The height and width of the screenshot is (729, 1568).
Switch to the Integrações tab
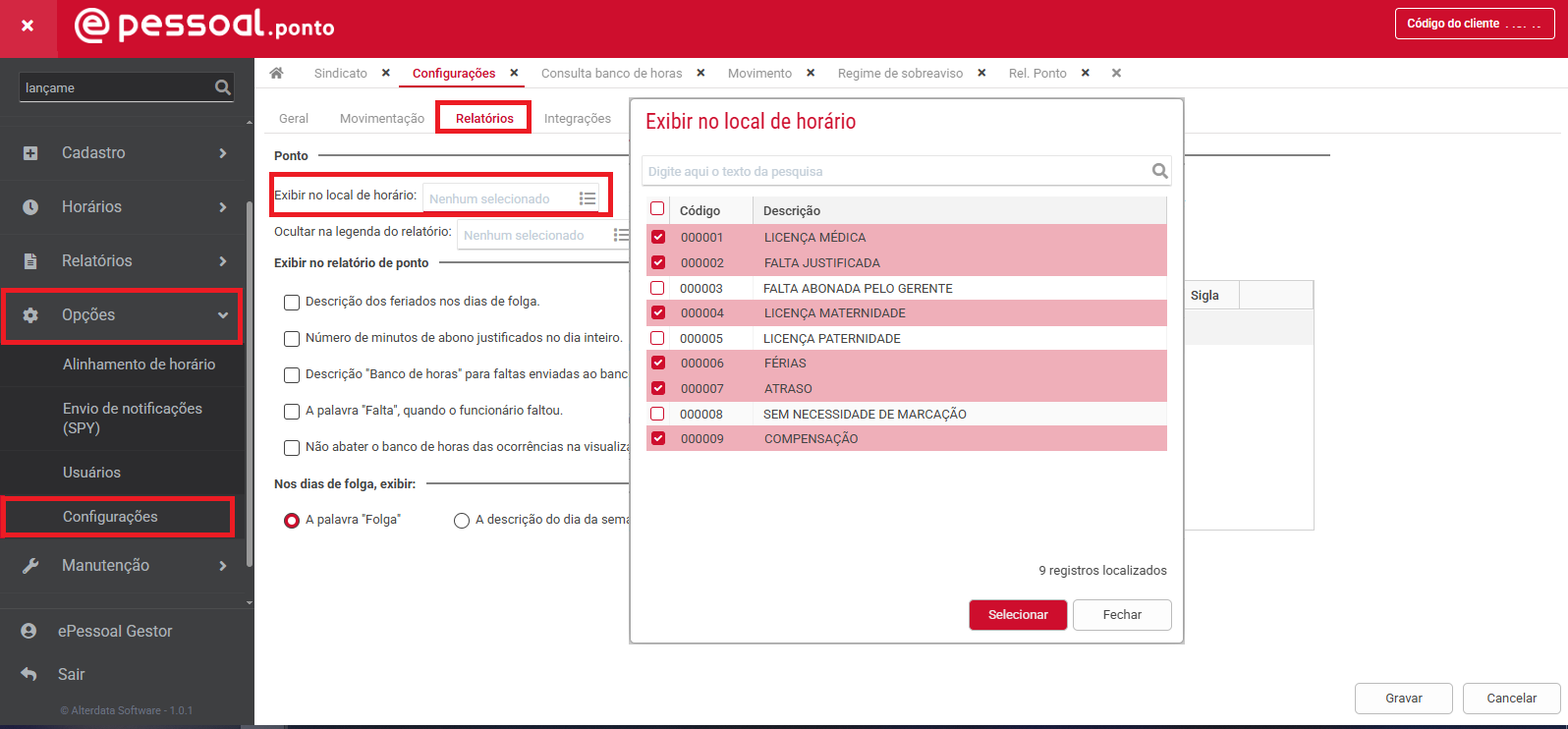[x=578, y=118]
